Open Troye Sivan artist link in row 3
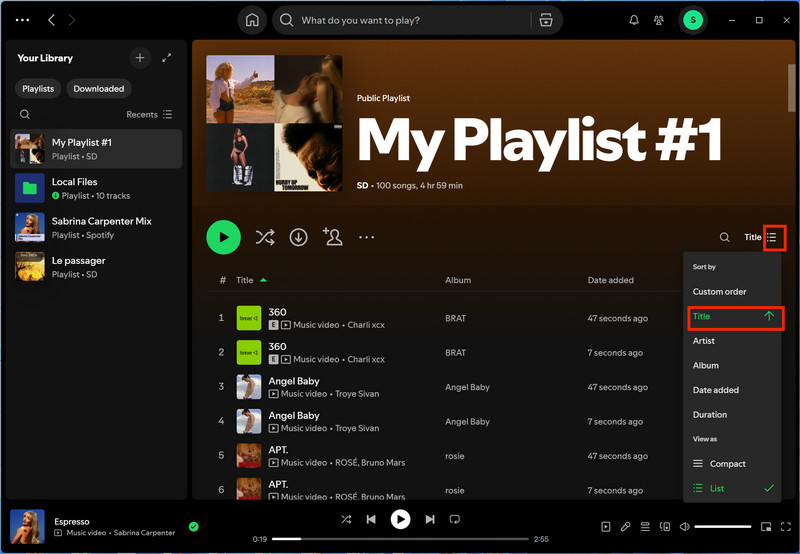 click(x=357, y=394)
